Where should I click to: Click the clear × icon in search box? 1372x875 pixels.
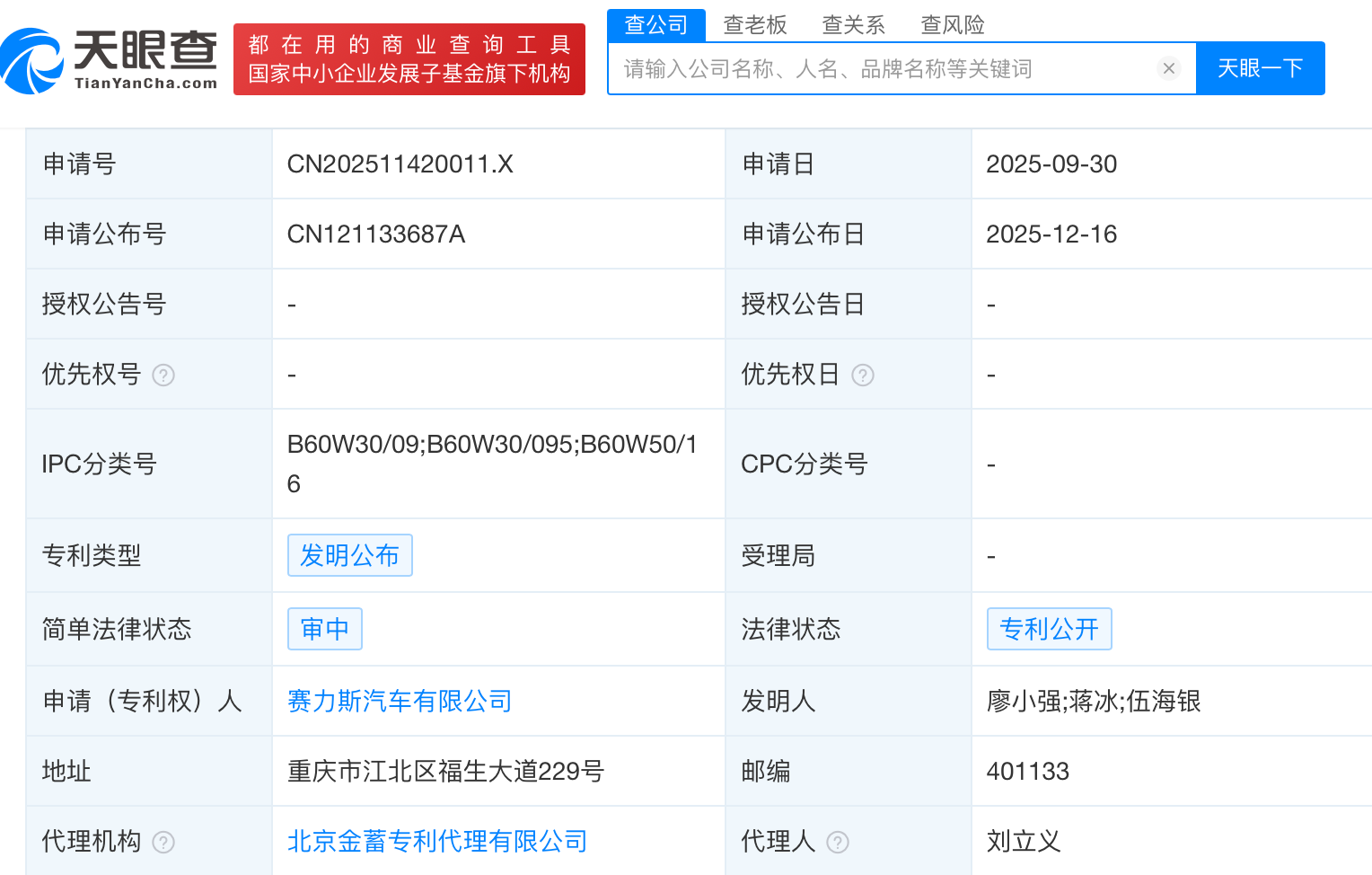[x=1168, y=67]
